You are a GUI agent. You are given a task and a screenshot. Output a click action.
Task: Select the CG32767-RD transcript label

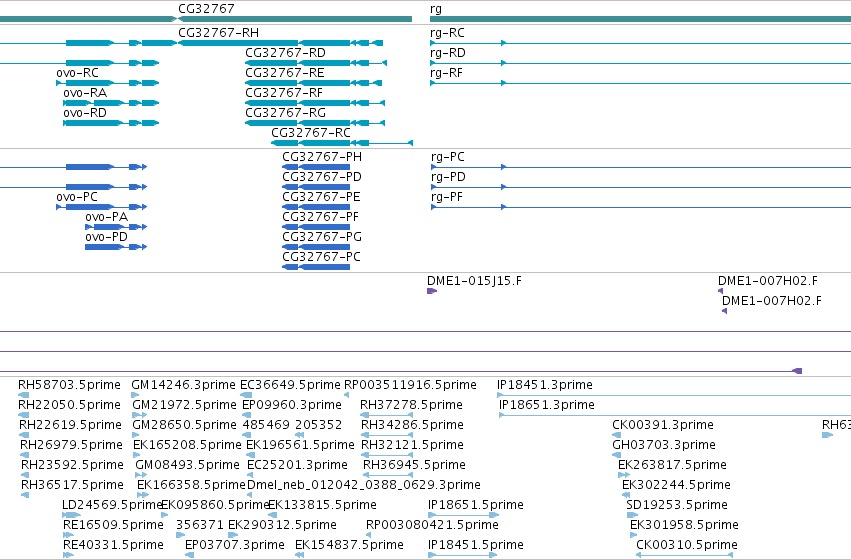click(x=285, y=53)
